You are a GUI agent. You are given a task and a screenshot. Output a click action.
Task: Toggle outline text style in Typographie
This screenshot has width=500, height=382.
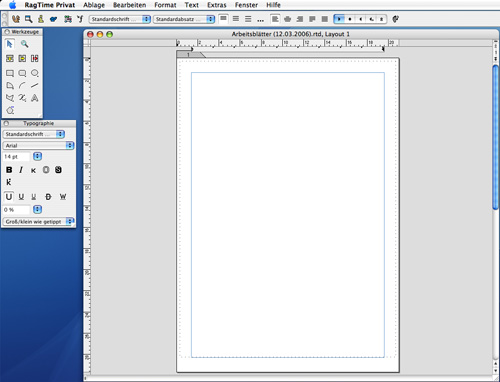(x=46, y=170)
